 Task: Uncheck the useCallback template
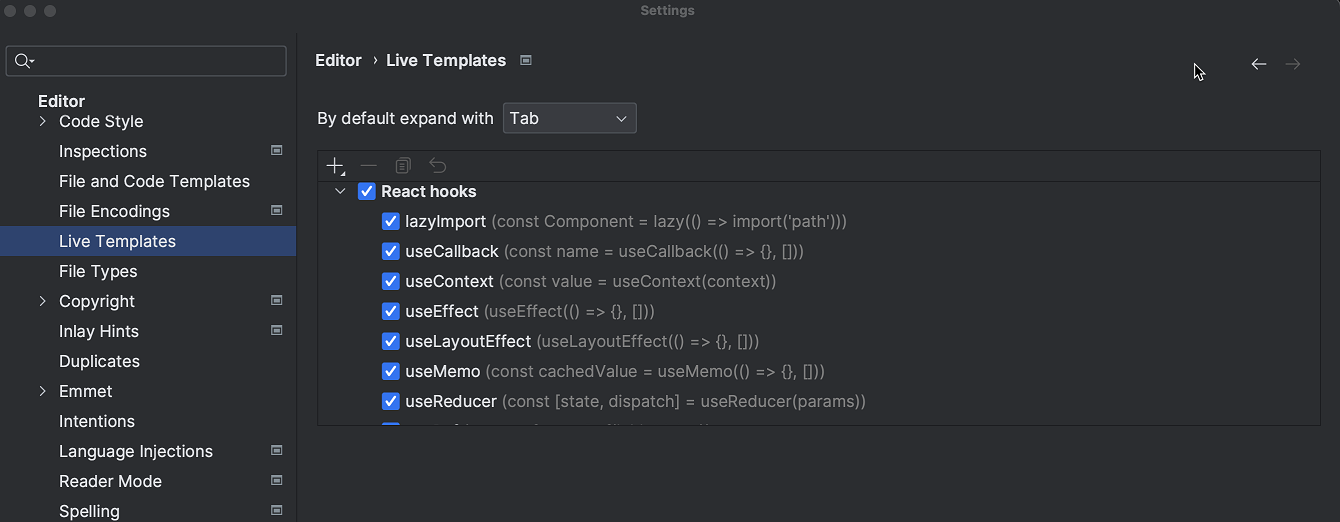point(391,252)
